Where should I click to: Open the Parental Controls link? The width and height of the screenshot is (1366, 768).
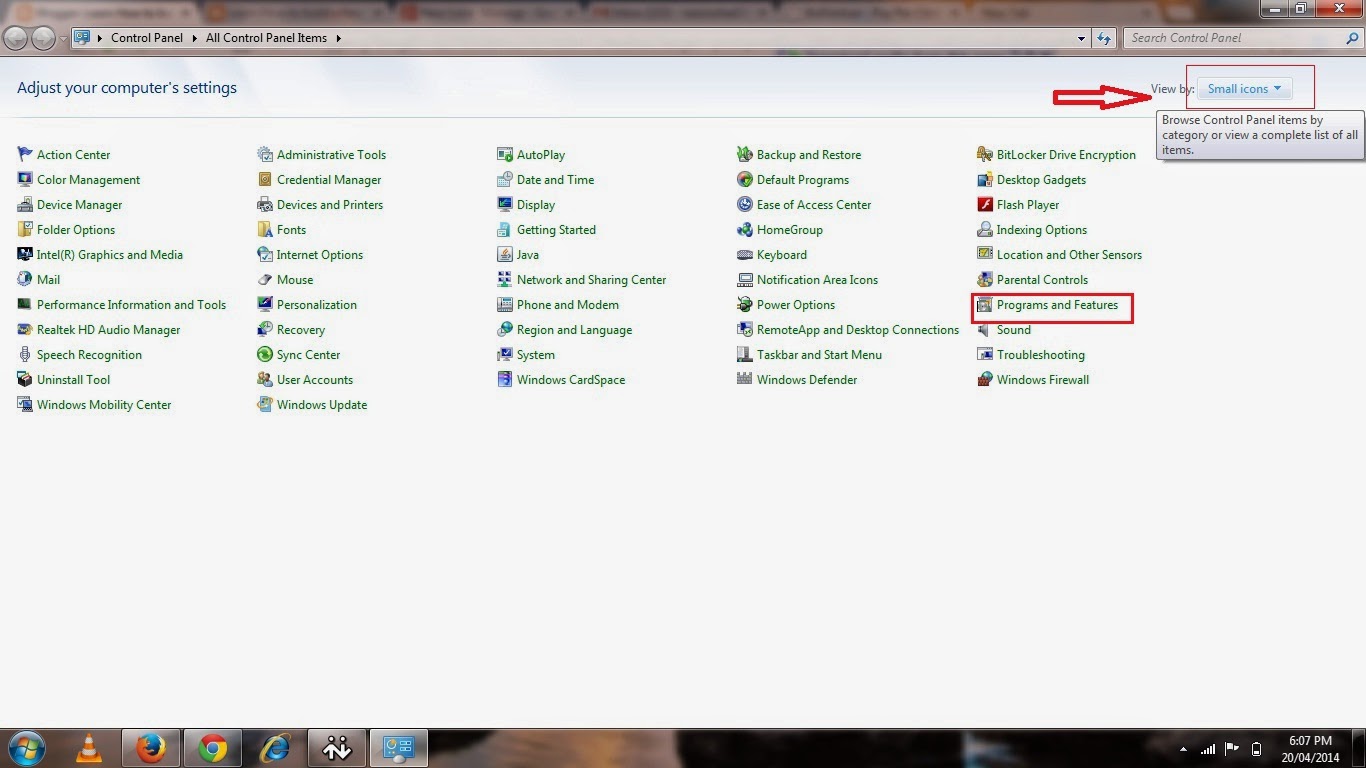coord(1042,279)
